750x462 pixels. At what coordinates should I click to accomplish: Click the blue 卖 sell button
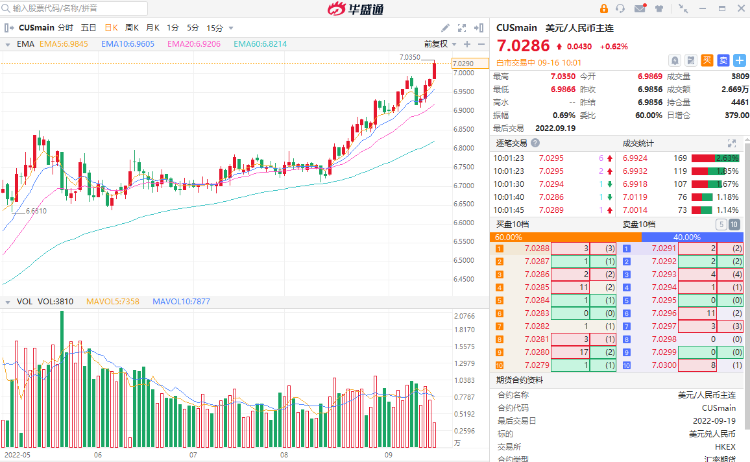coord(723,60)
